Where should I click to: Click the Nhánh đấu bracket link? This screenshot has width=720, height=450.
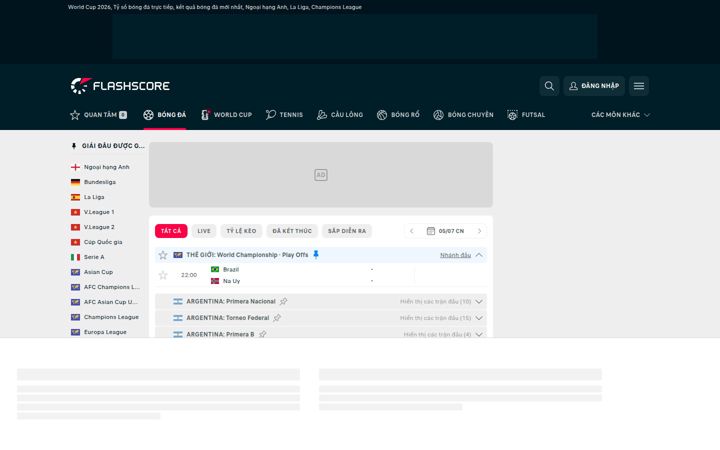pyautogui.click(x=455, y=255)
